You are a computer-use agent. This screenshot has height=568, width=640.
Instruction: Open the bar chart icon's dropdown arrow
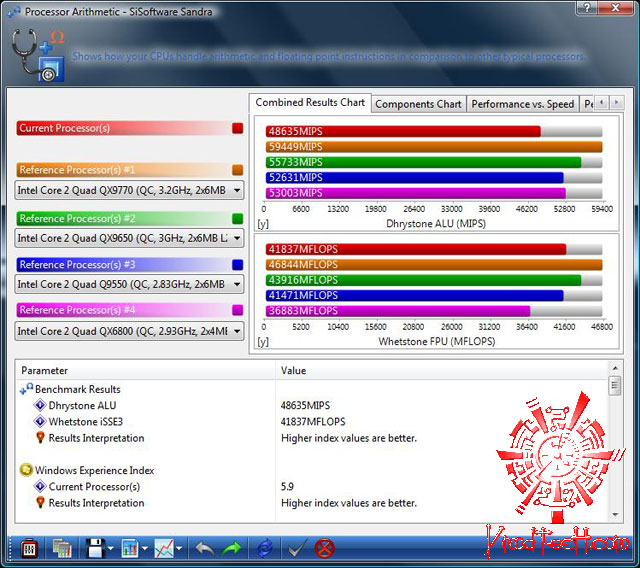tap(145, 549)
